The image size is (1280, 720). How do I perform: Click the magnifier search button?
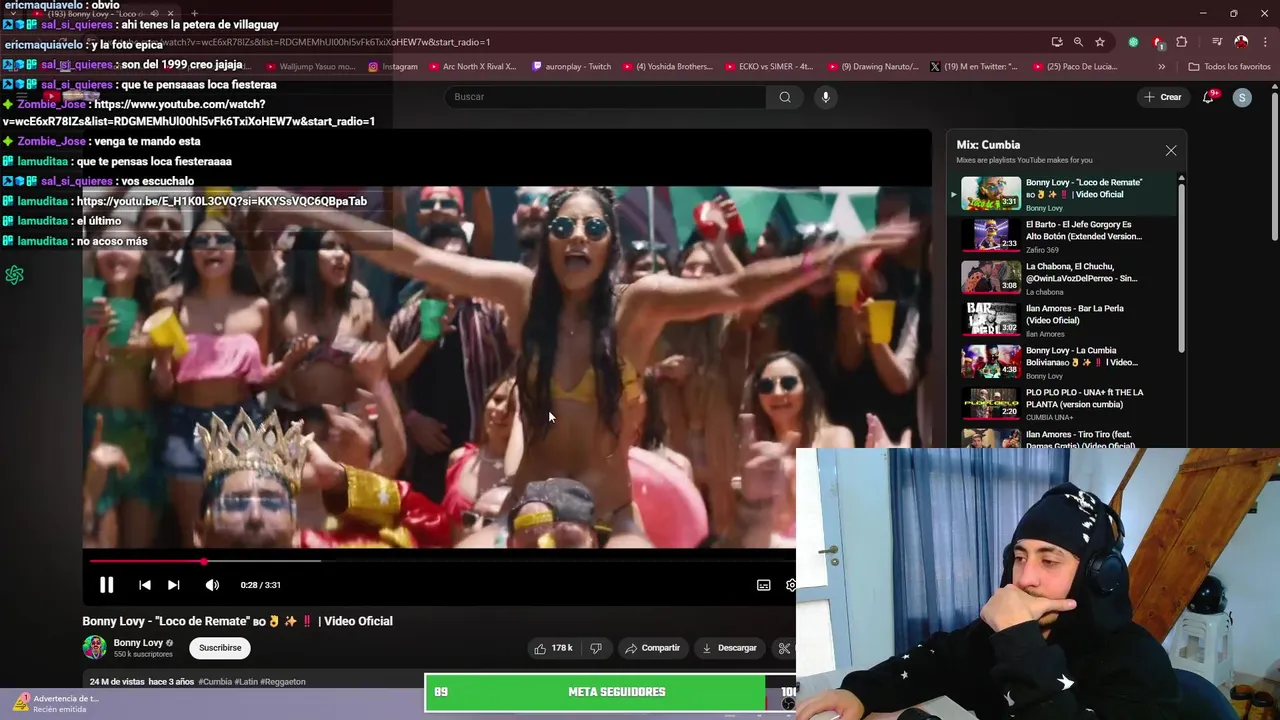point(785,97)
